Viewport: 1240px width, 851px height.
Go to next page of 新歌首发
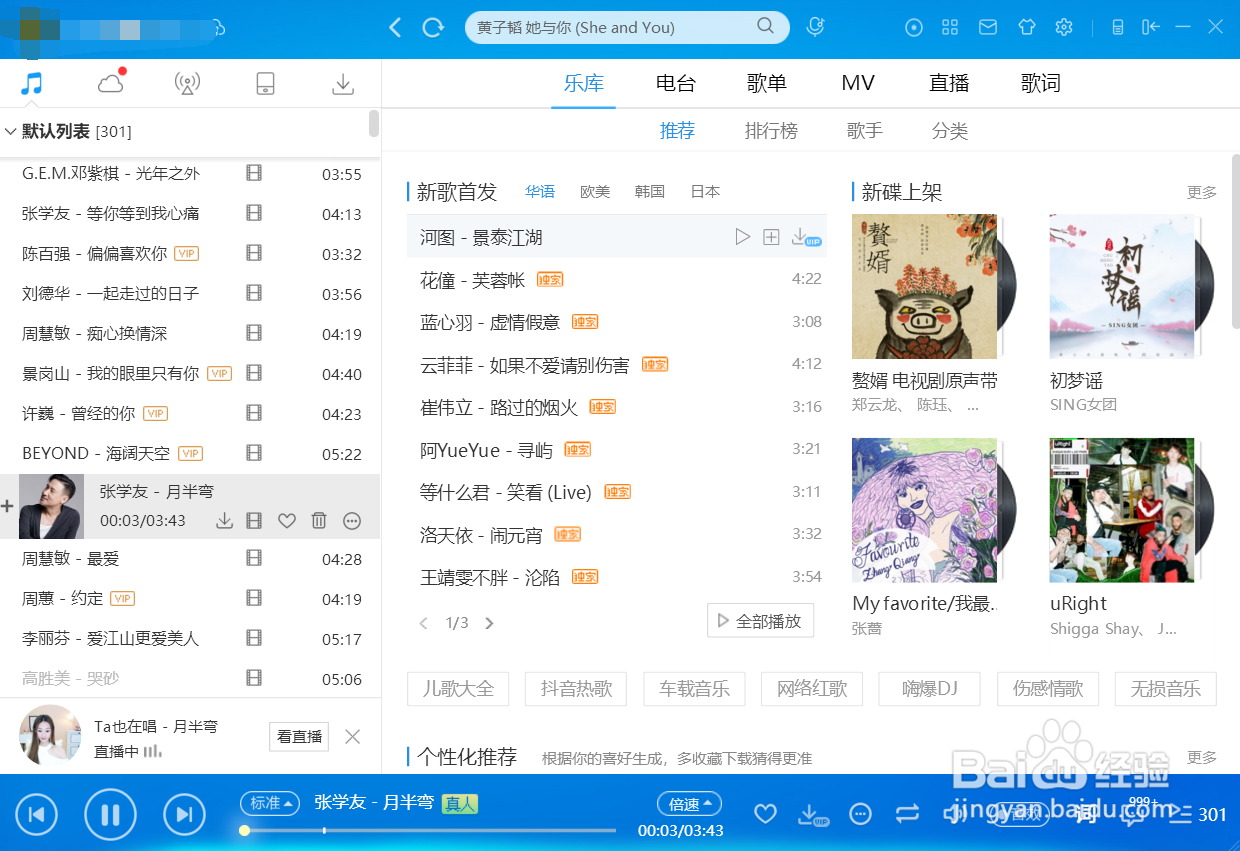click(489, 623)
